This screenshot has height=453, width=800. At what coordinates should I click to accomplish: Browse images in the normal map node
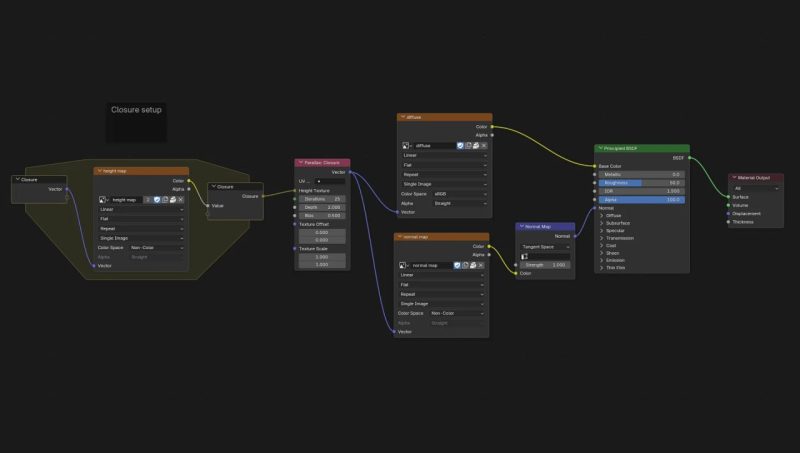pyautogui.click(x=404, y=265)
